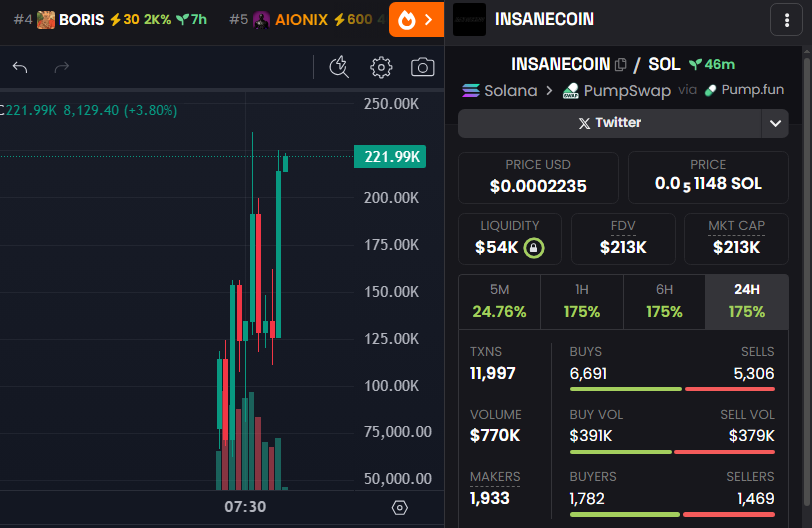This screenshot has height=528, width=812.
Task: Click the PRICE USD $0.0002235 box
Action: [538, 178]
